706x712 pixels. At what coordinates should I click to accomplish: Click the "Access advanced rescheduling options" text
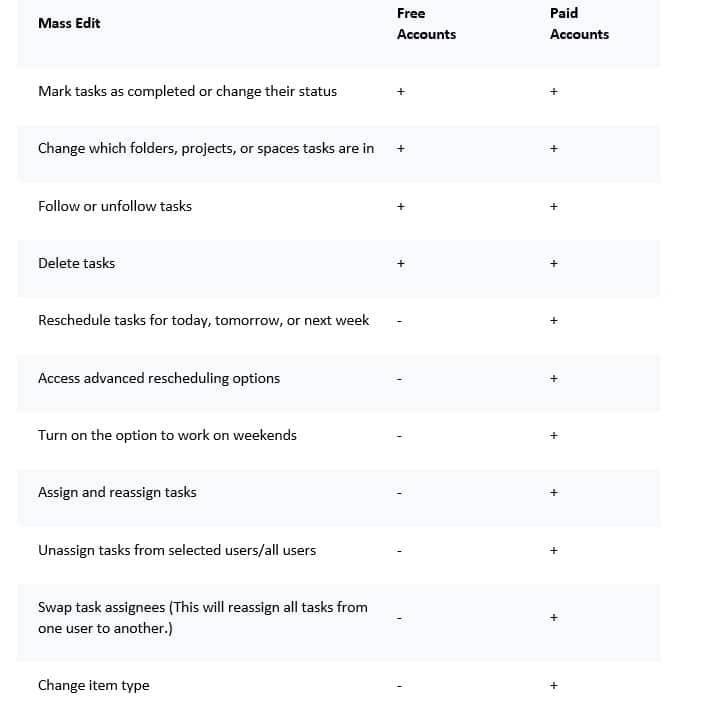159,378
